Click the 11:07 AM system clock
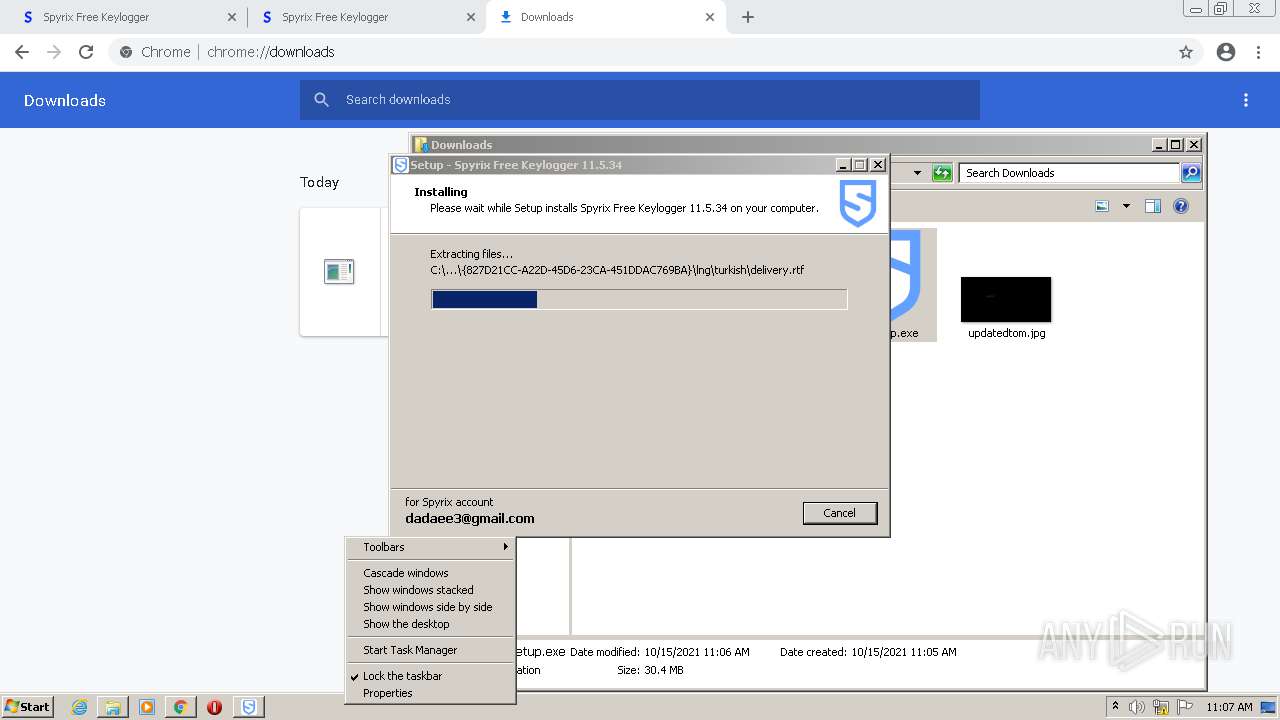Image resolution: width=1280 pixels, height=720 pixels. pos(1229,707)
